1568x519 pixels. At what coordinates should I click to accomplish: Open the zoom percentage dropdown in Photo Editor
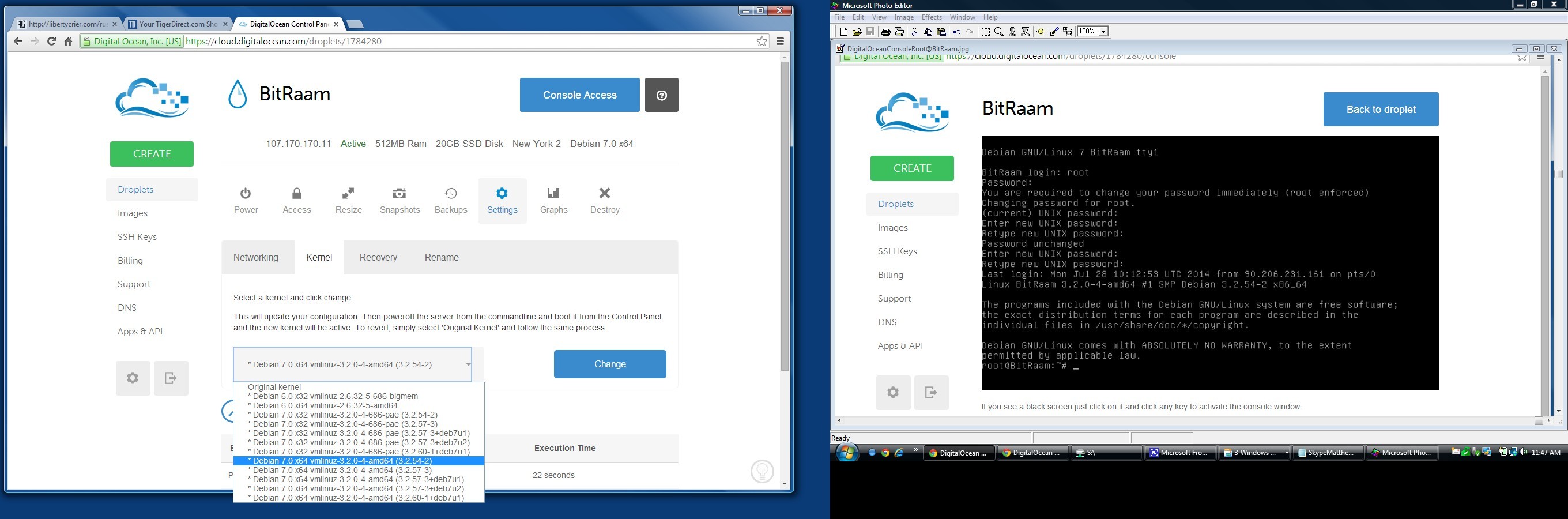coord(1103,32)
